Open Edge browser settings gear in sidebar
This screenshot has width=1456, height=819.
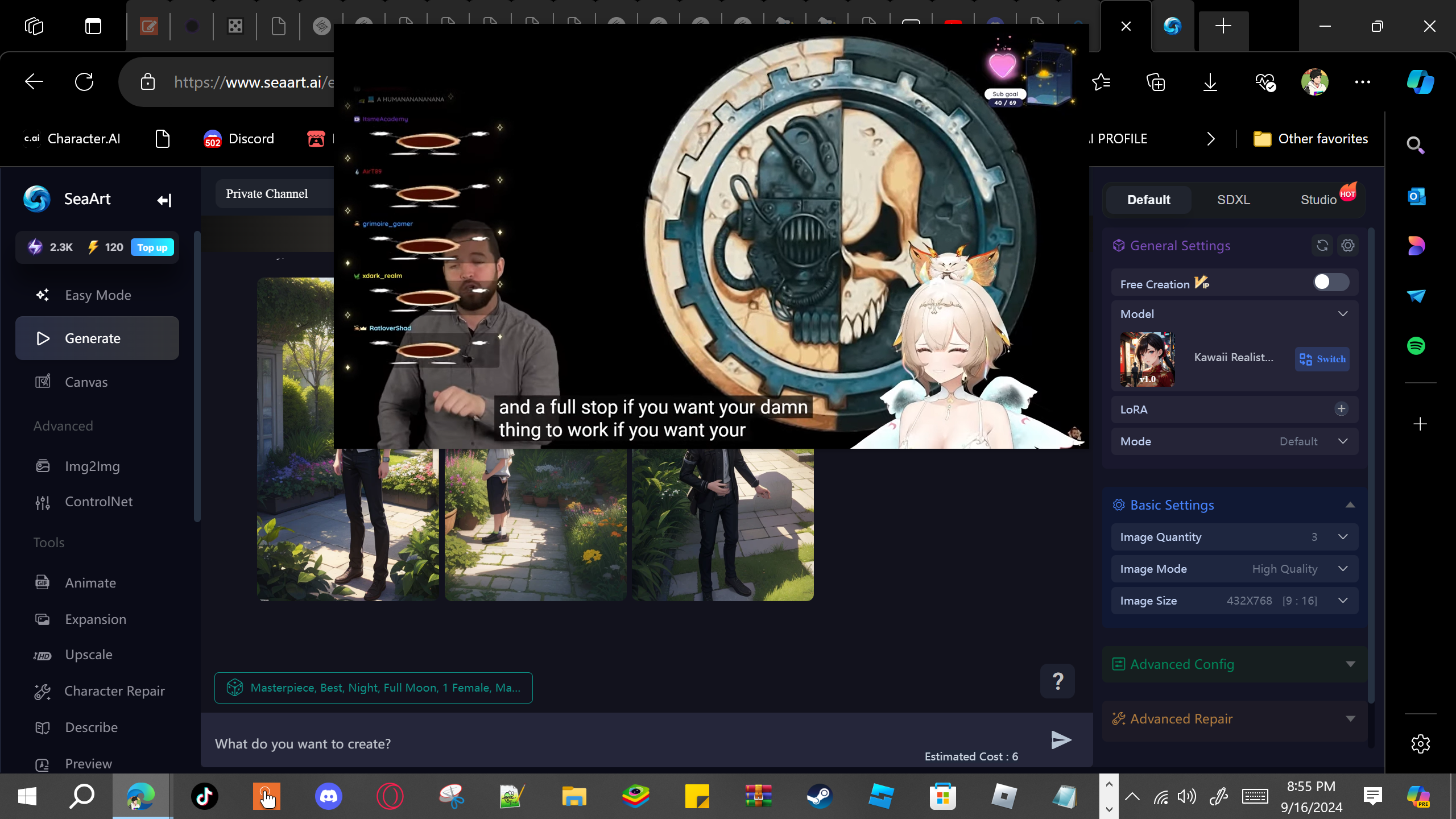pos(1420,743)
